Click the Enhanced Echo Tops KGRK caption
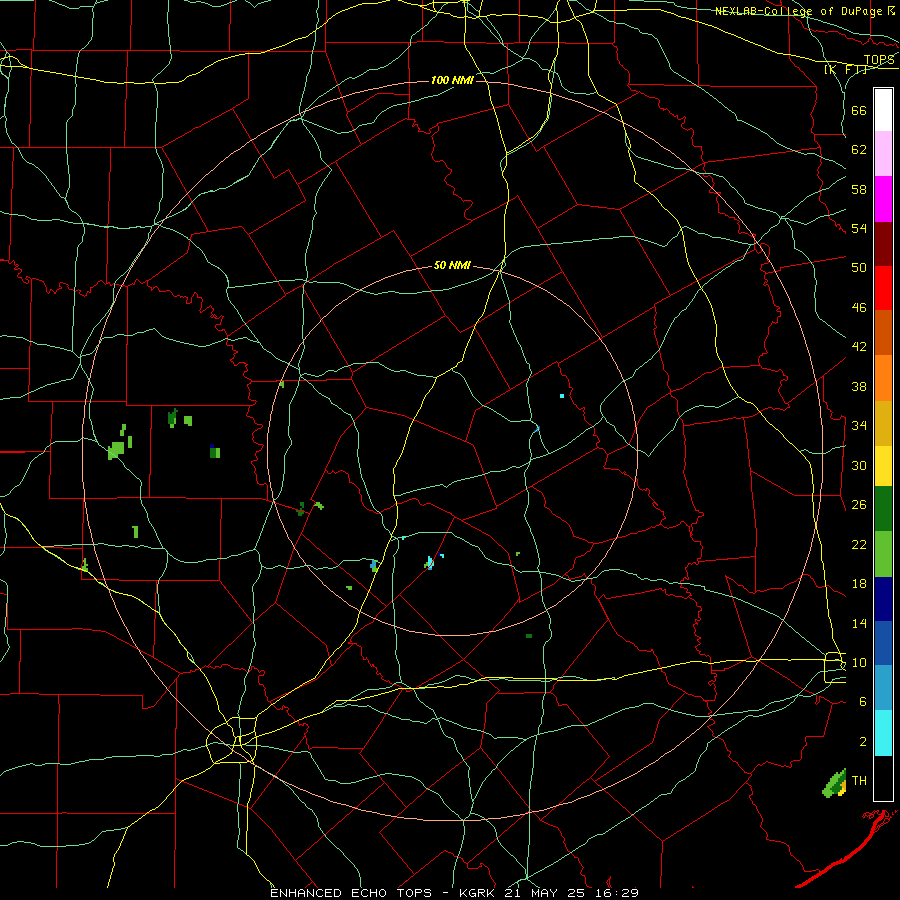This screenshot has width=900, height=900. 454,893
